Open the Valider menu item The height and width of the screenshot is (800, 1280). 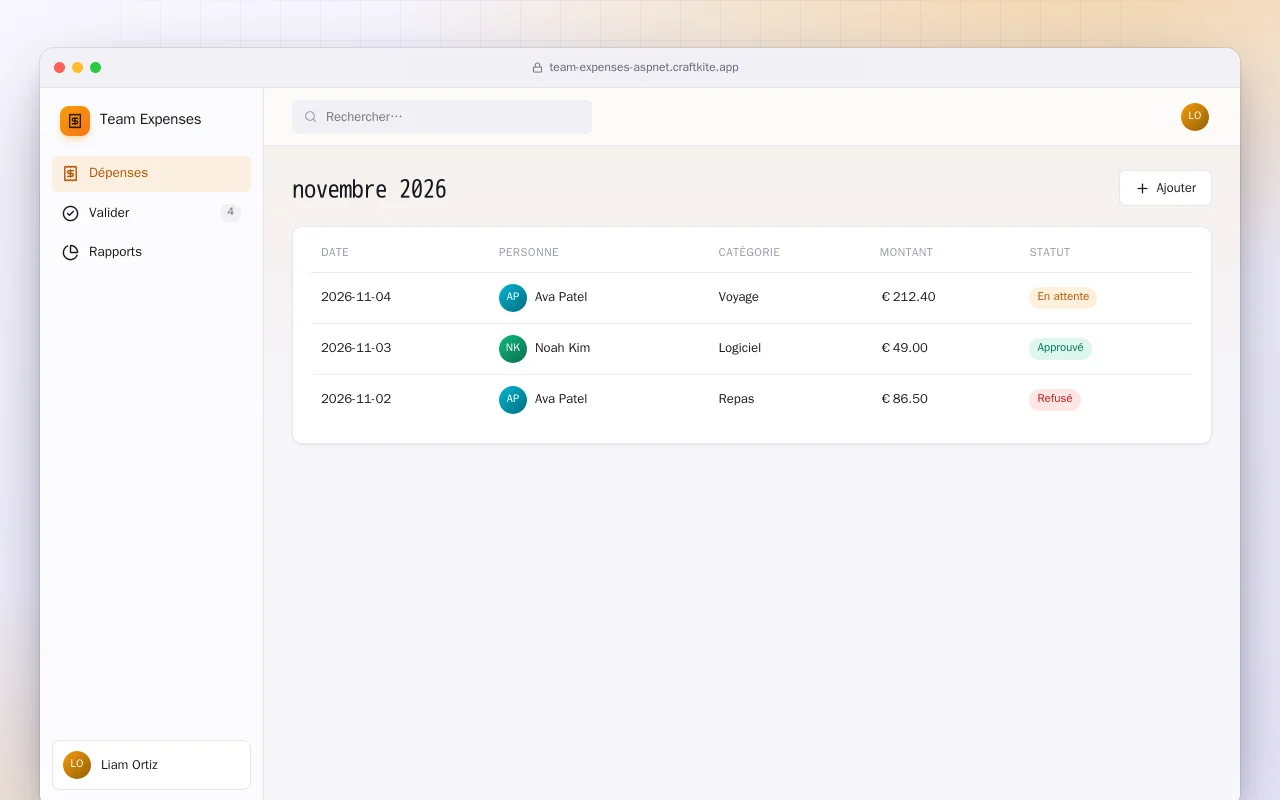pyautogui.click(x=151, y=213)
